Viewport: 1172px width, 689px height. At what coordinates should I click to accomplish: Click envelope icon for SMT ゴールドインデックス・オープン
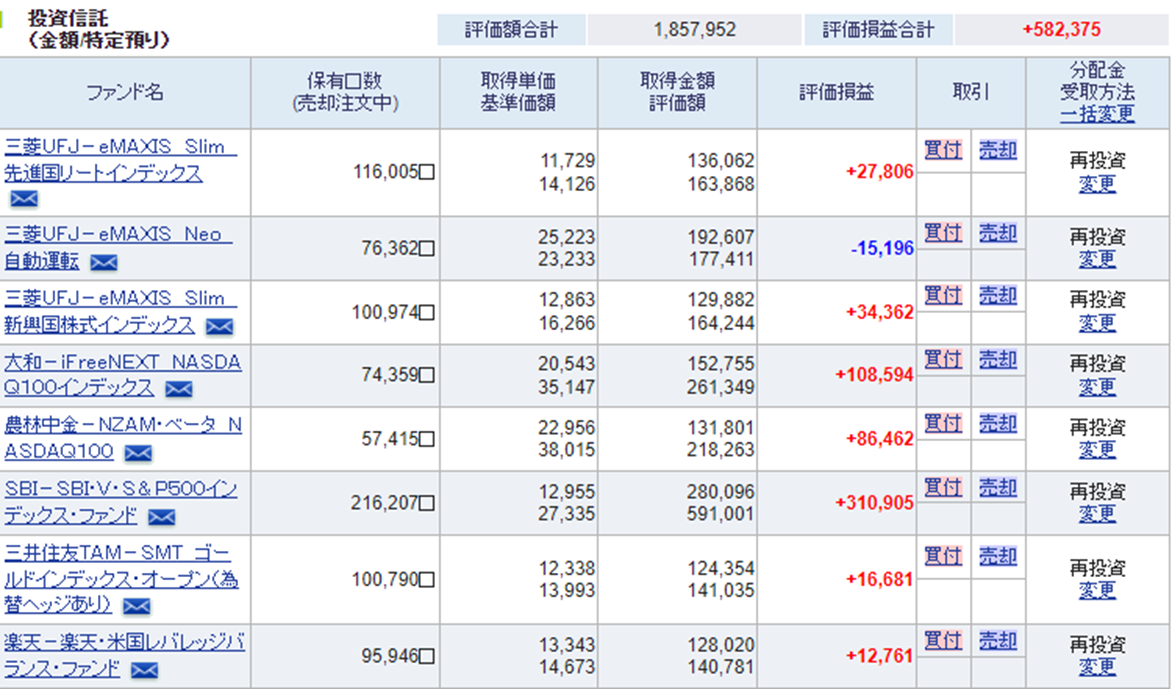point(136,606)
